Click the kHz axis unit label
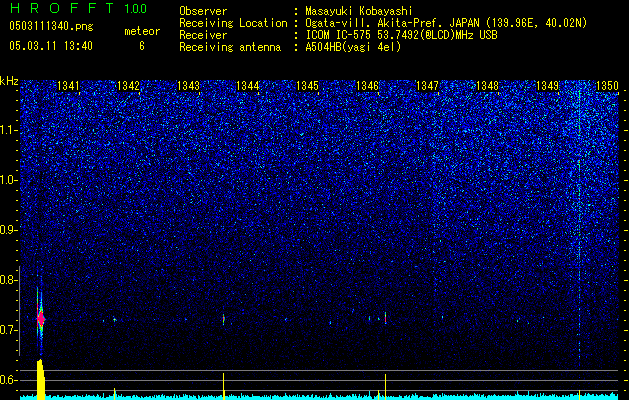Viewport: 629px width, 400px height. pyautogui.click(x=9, y=81)
